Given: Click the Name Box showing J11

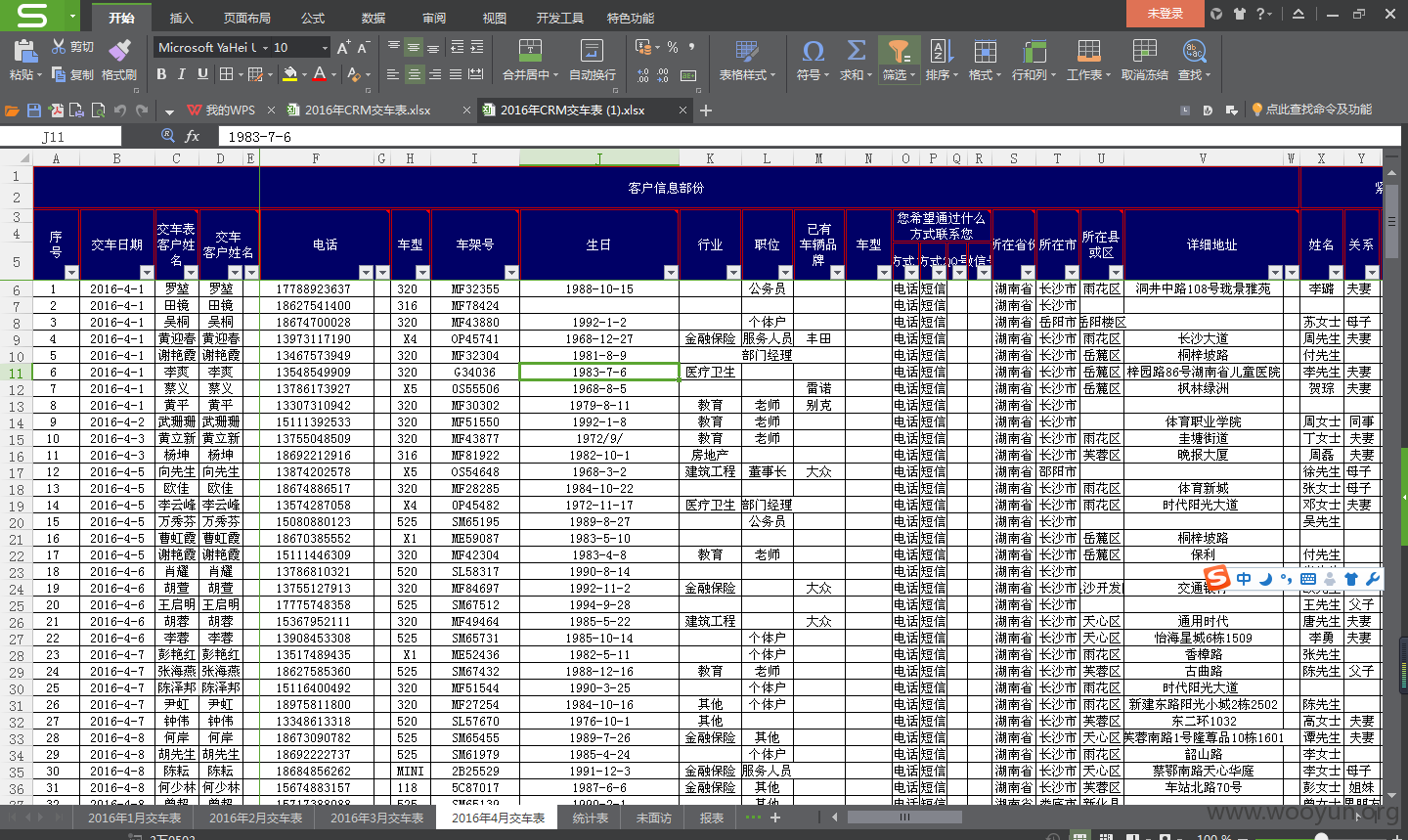Looking at the screenshot, I should click(62, 137).
